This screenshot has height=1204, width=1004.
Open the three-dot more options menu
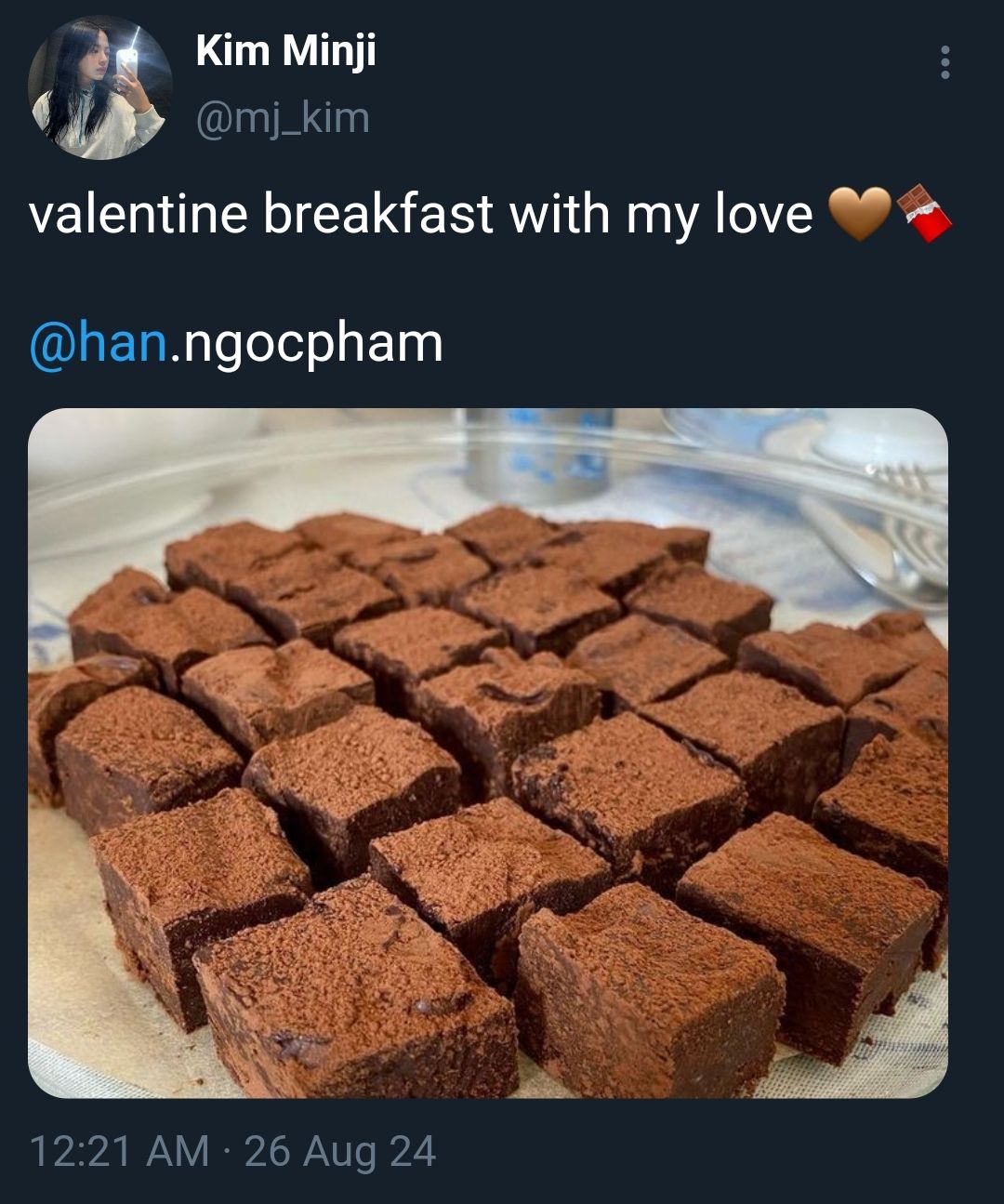coord(945,62)
